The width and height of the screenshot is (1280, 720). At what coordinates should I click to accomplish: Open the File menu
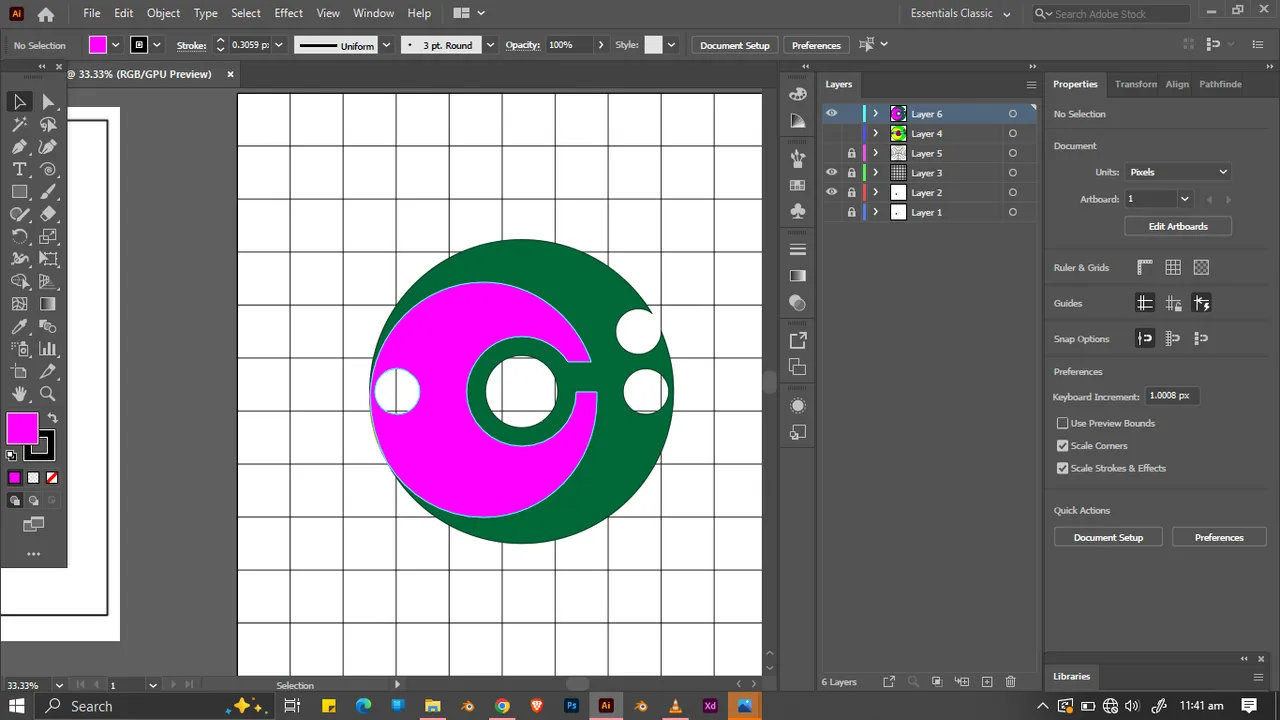click(x=92, y=13)
